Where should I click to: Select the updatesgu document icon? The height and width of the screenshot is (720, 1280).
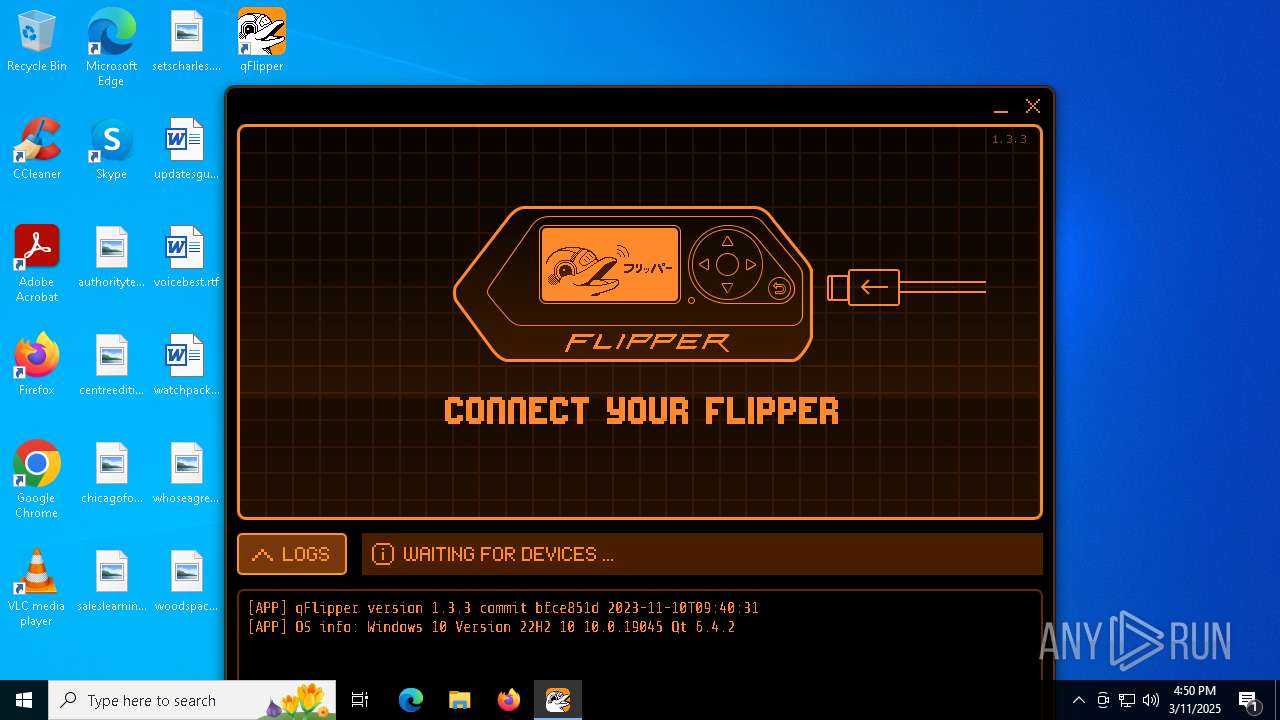tap(186, 150)
